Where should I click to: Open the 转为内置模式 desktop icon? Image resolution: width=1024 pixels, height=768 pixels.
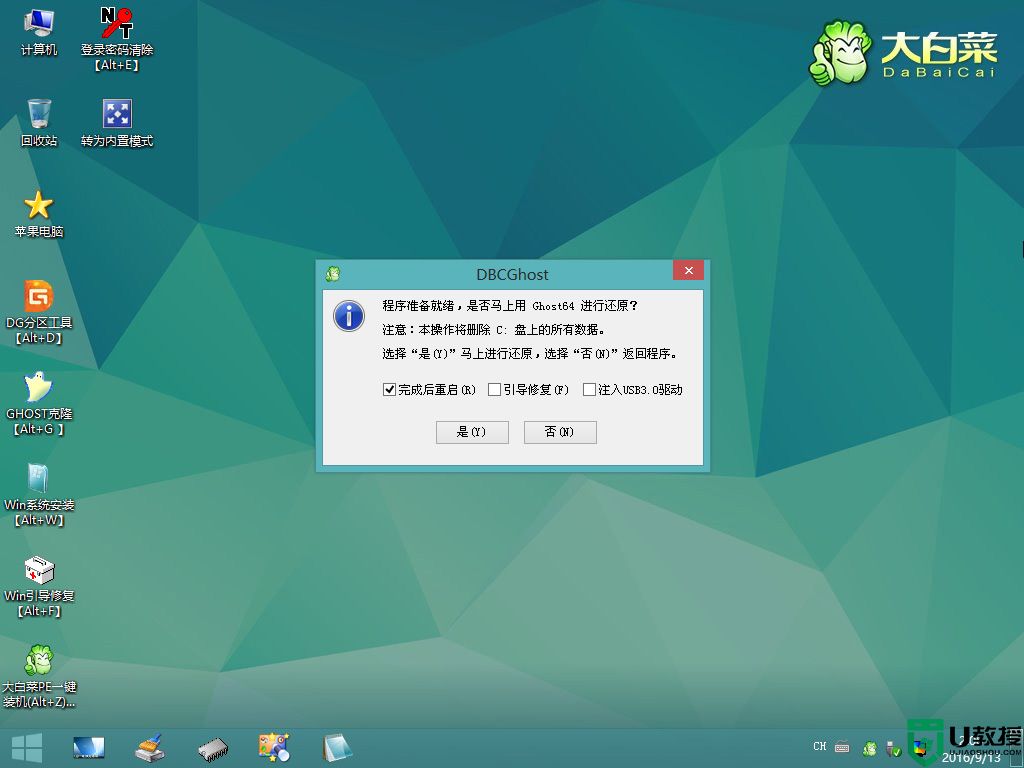(x=117, y=123)
